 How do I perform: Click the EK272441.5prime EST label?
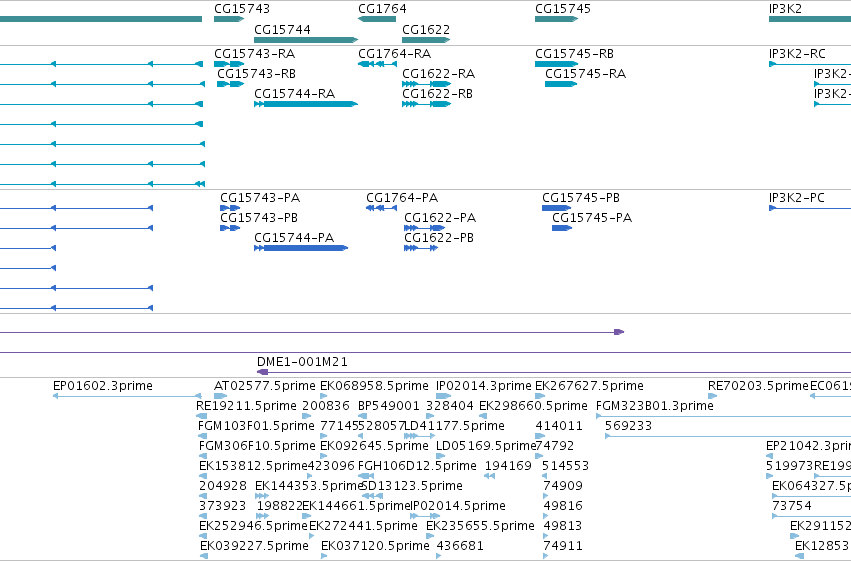coord(363,526)
